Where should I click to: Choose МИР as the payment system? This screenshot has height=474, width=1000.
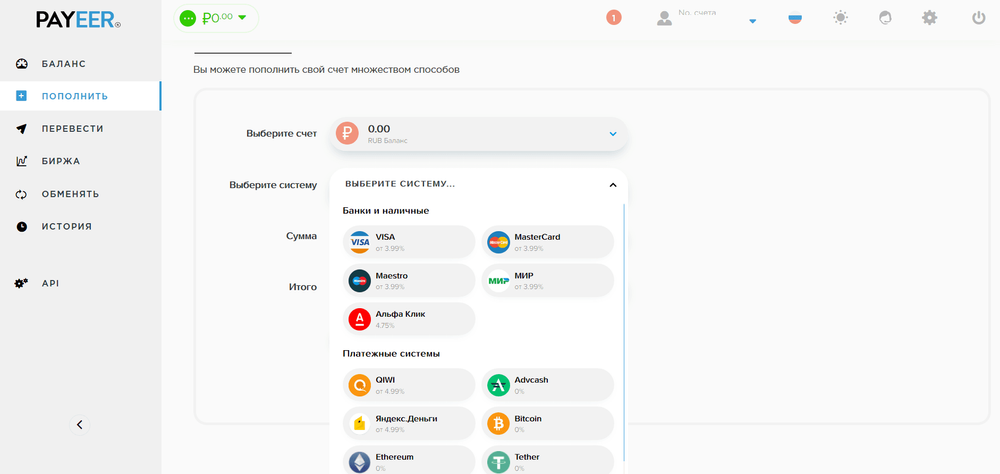coord(547,281)
